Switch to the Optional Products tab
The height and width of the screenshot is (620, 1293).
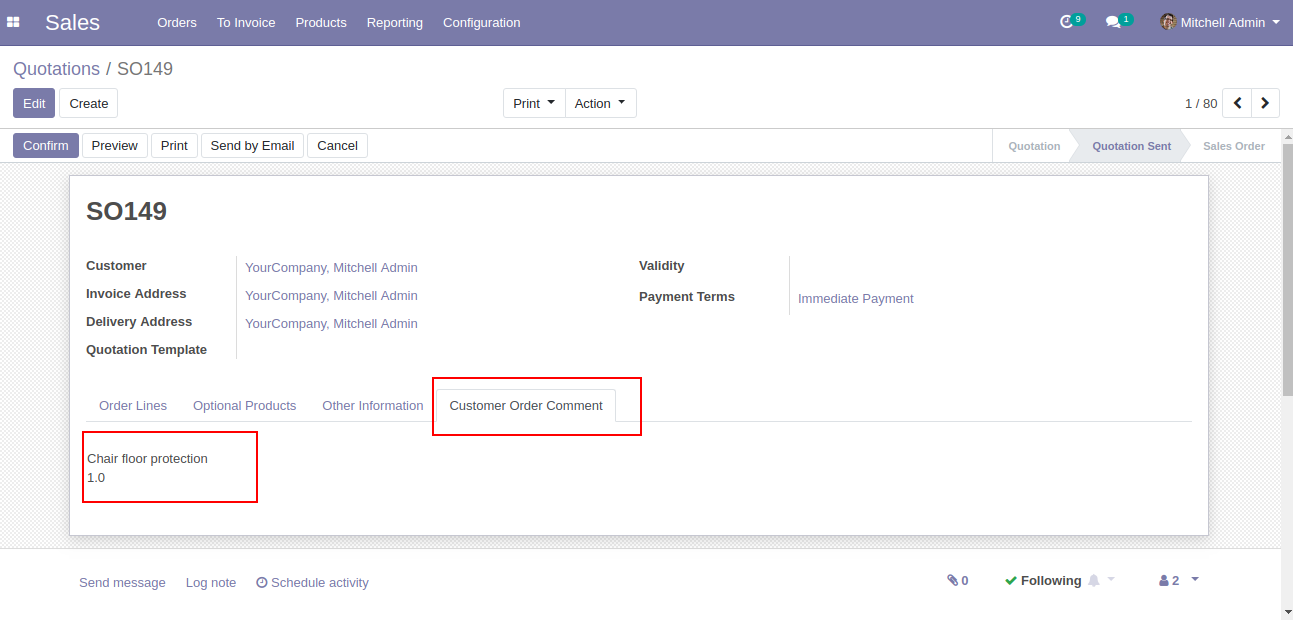point(245,405)
